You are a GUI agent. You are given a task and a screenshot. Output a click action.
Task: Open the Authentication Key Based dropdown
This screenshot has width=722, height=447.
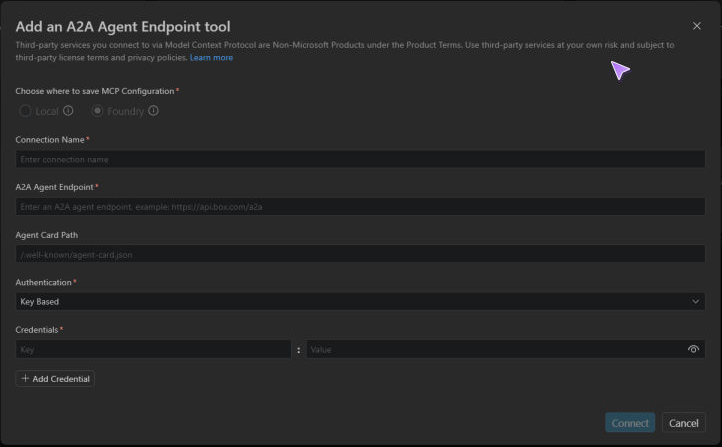pos(360,302)
